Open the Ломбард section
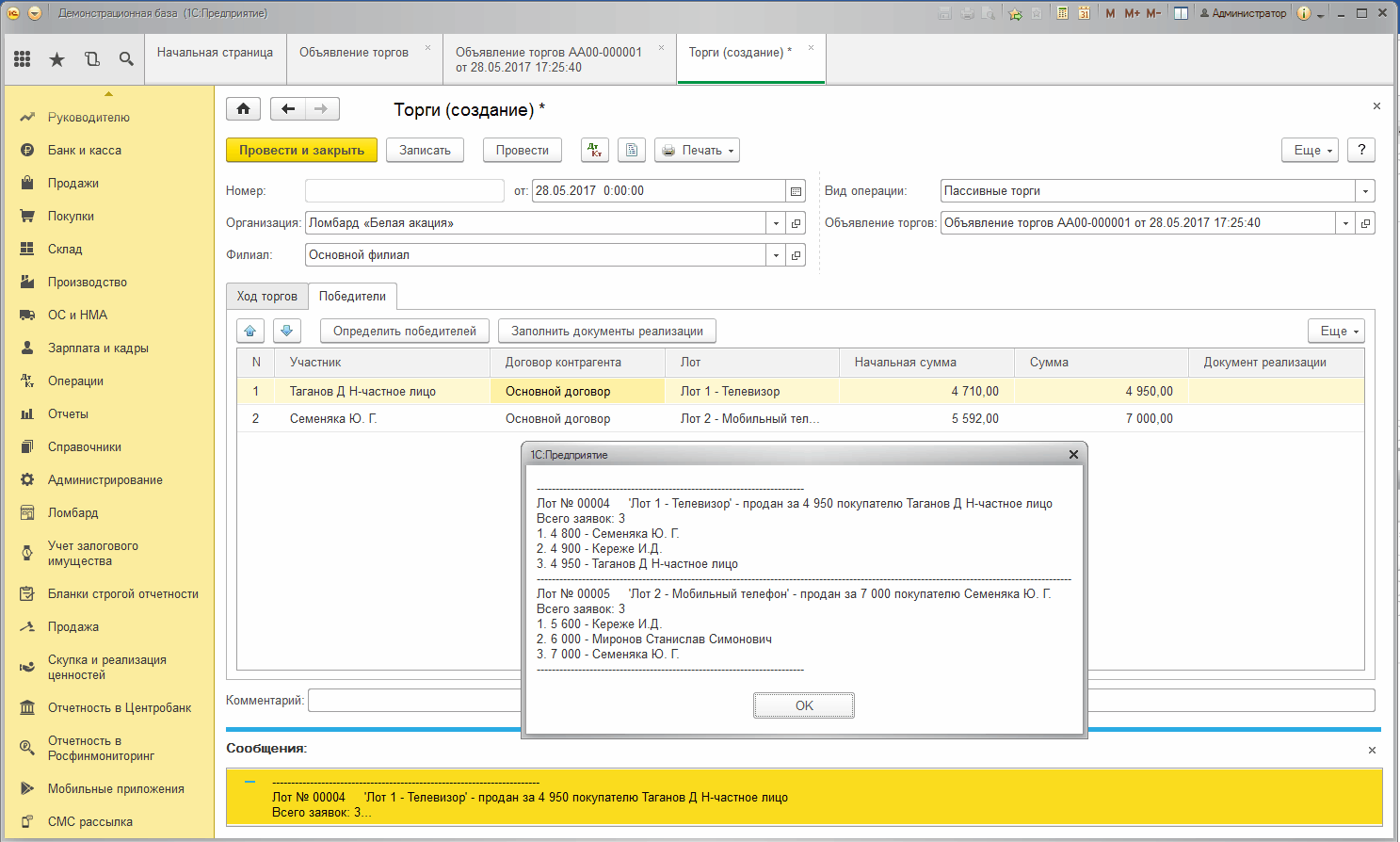Viewport: 1400px width, 842px height. coord(73,513)
